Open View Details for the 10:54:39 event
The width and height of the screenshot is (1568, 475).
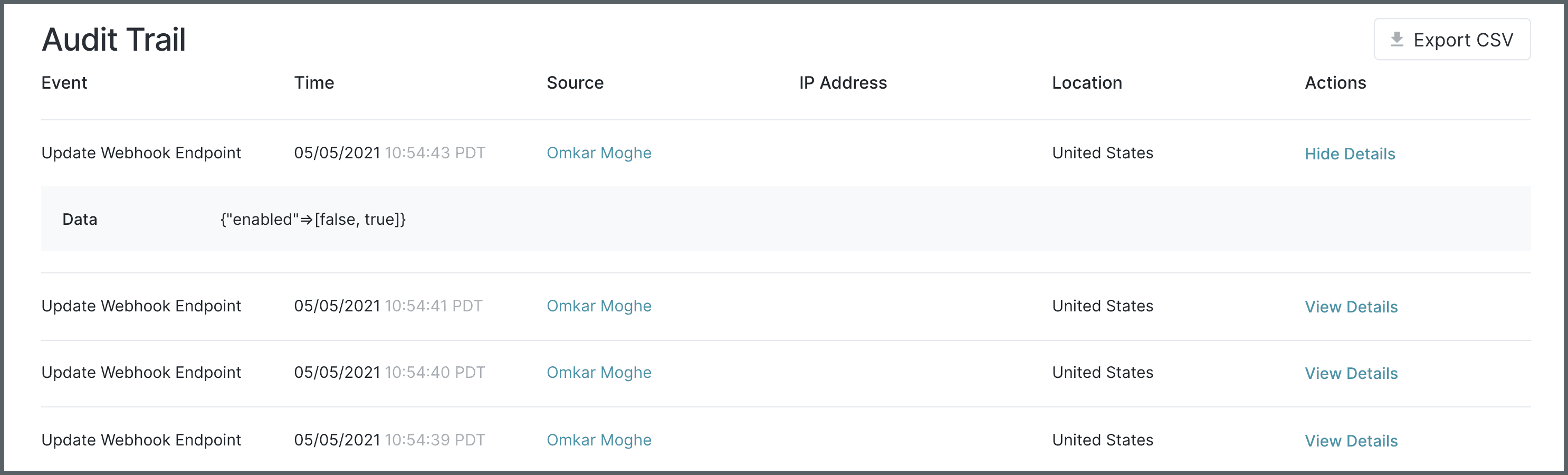1351,440
